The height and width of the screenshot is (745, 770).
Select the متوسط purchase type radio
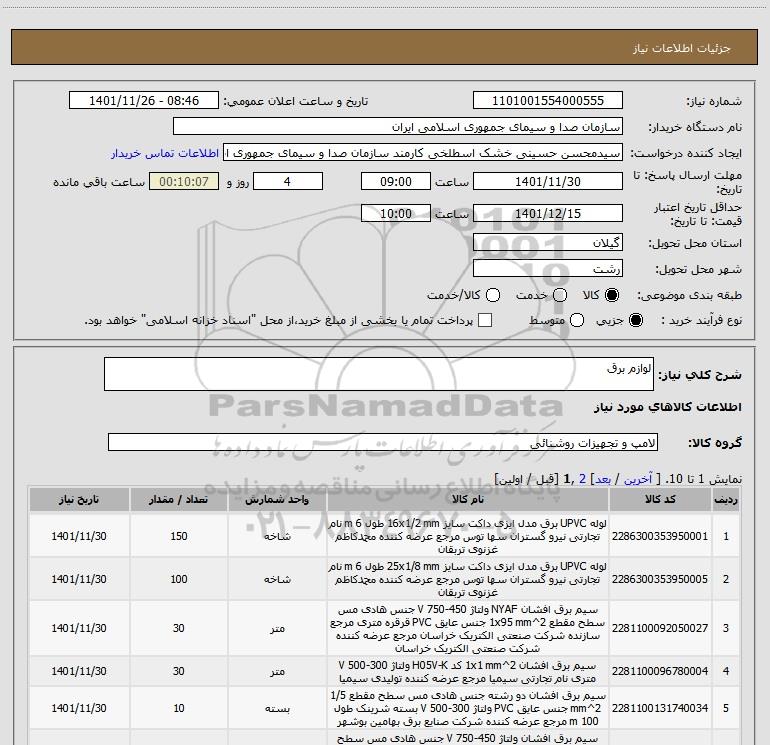tap(577, 320)
